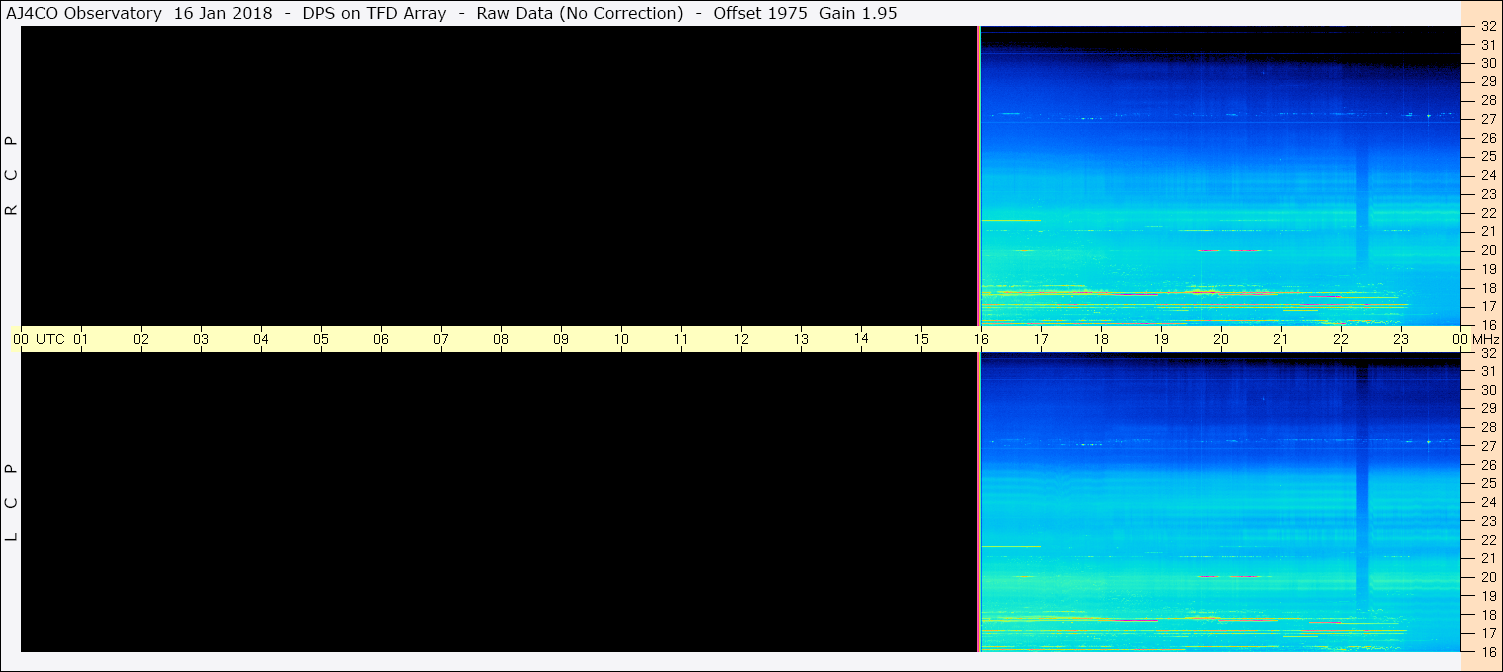
Task: Pick hour 09 on the UTC time axis
Action: pos(561,339)
